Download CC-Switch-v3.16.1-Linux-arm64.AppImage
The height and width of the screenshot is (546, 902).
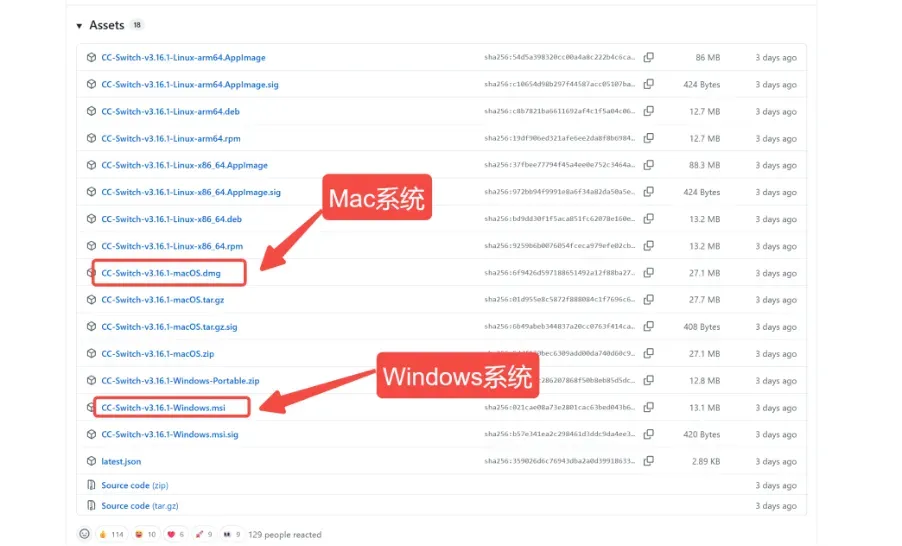coord(184,58)
